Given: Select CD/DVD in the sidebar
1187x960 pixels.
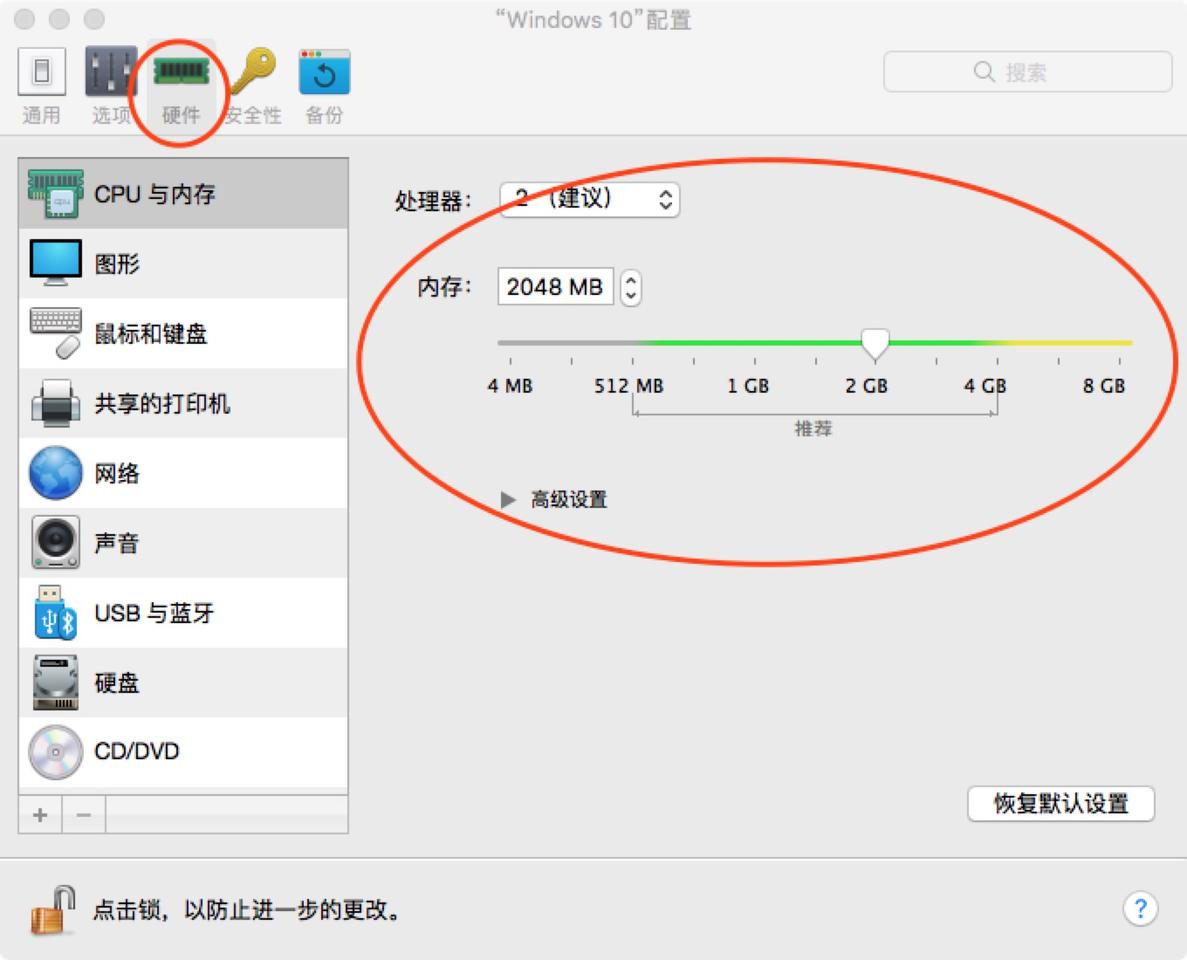Looking at the screenshot, I should coord(183,751).
